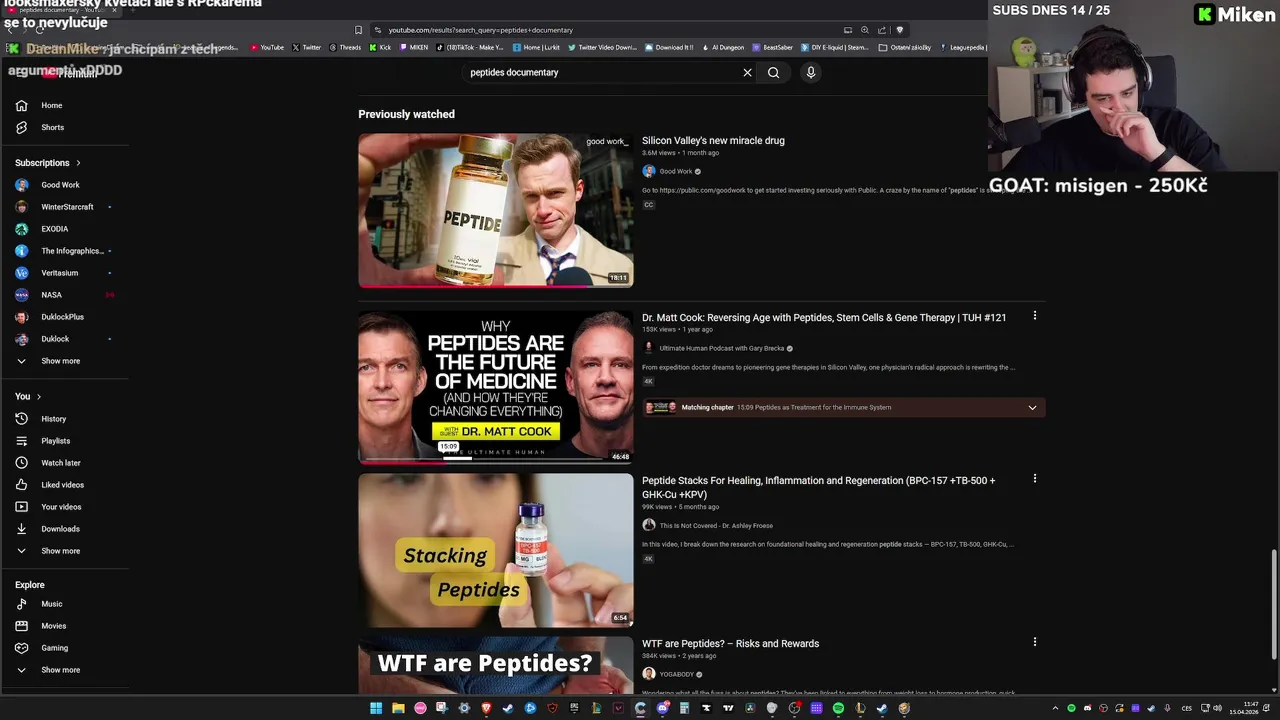Show hidden system tray icons
This screenshot has height=720, width=1280.
click(x=1057, y=708)
